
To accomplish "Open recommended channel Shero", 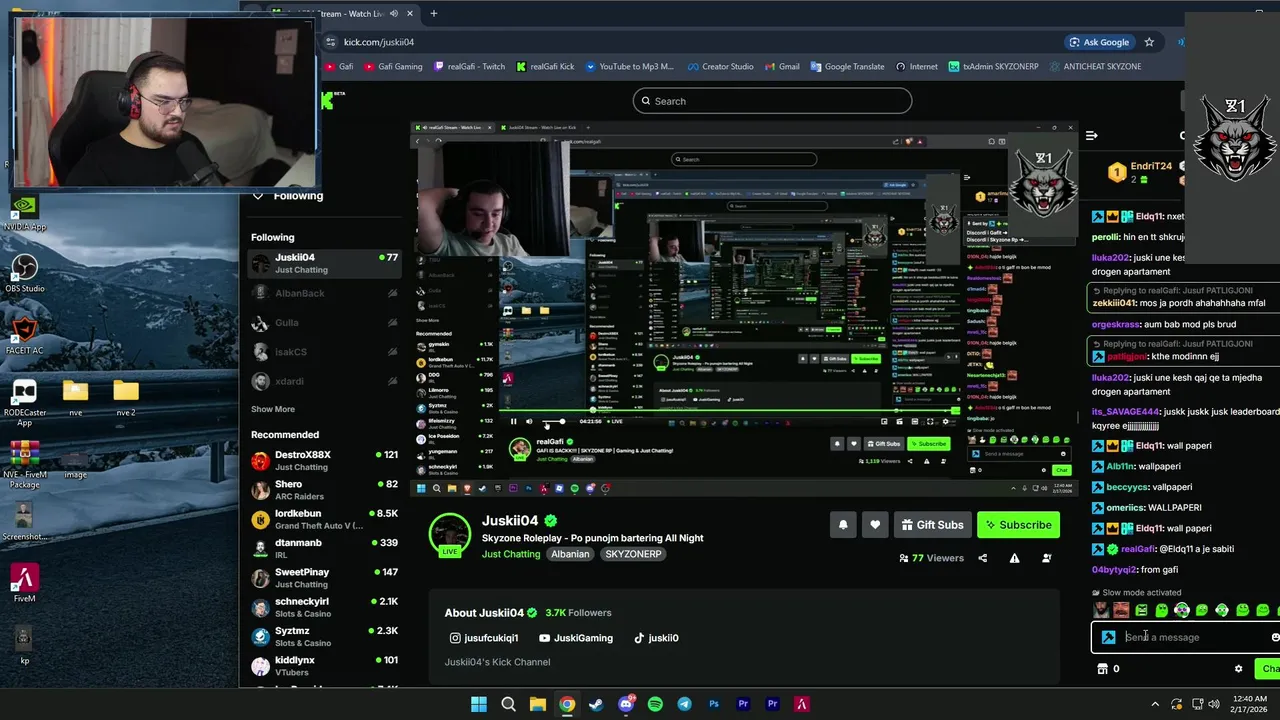I will [324, 490].
